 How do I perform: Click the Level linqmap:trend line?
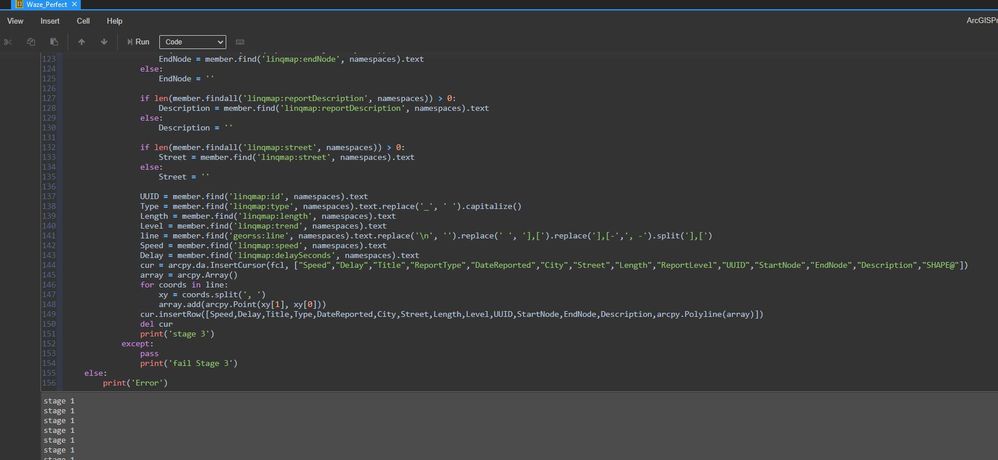pos(264,226)
